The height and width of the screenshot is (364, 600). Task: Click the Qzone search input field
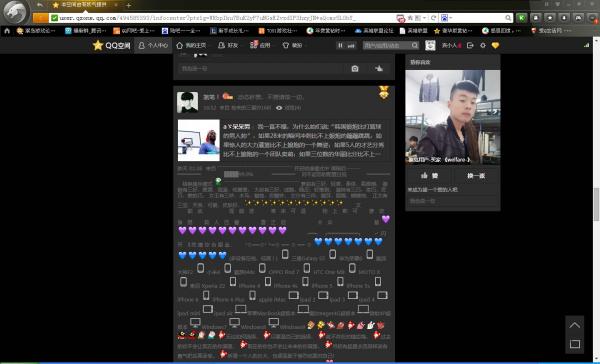(x=386, y=45)
